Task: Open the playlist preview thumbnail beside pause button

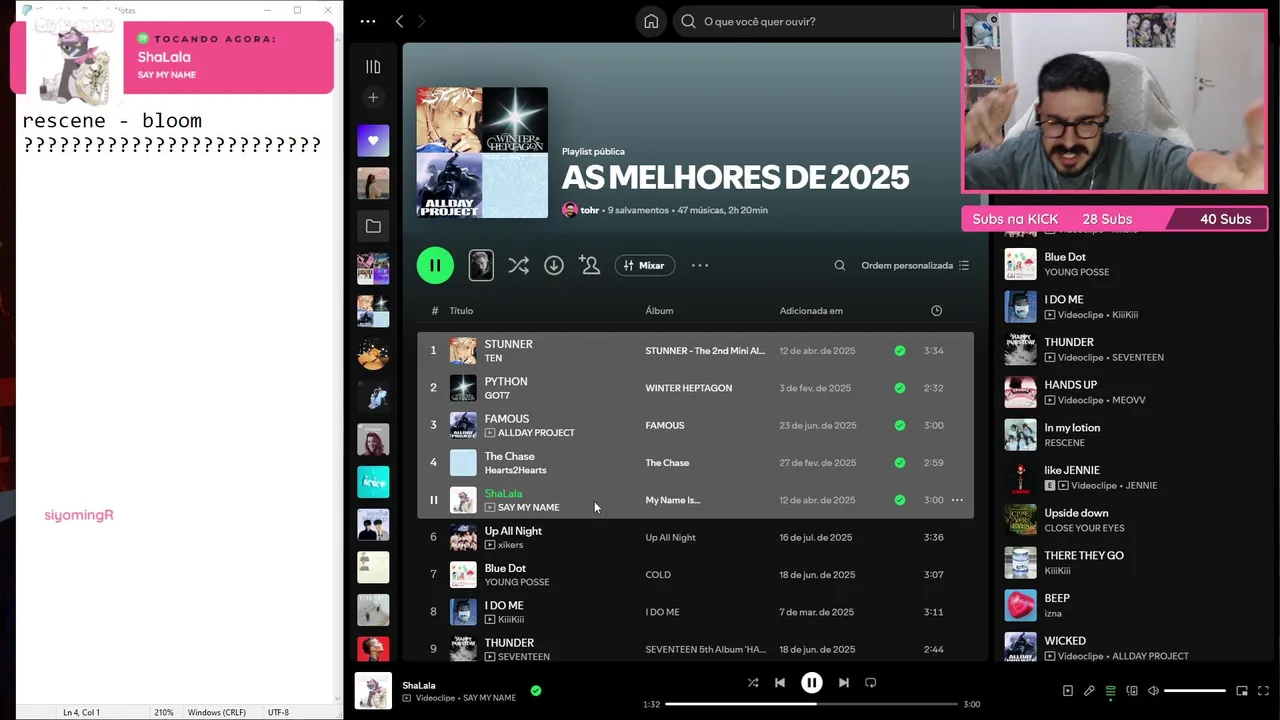Action: click(x=481, y=265)
